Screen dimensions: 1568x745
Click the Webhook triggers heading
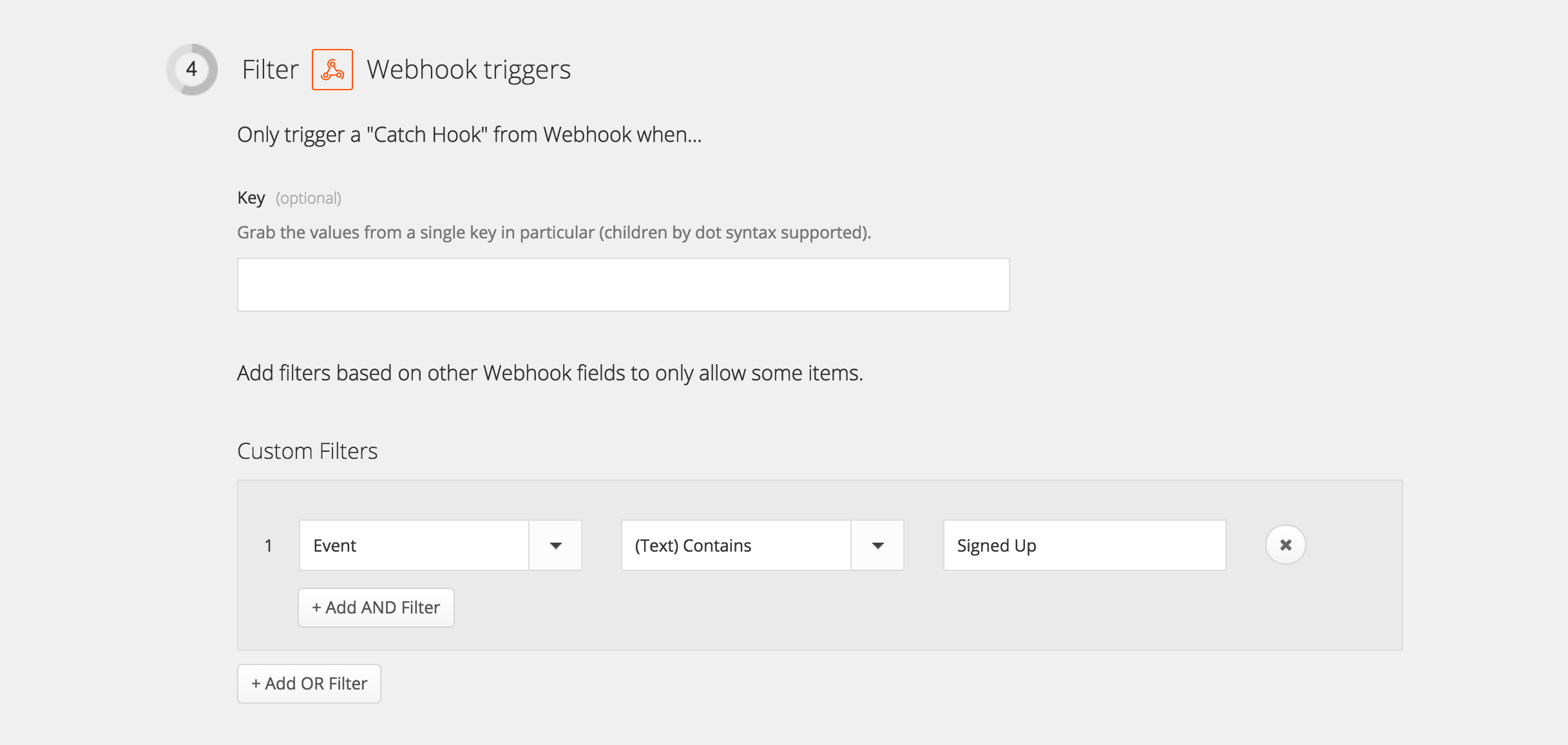pyautogui.click(x=469, y=70)
